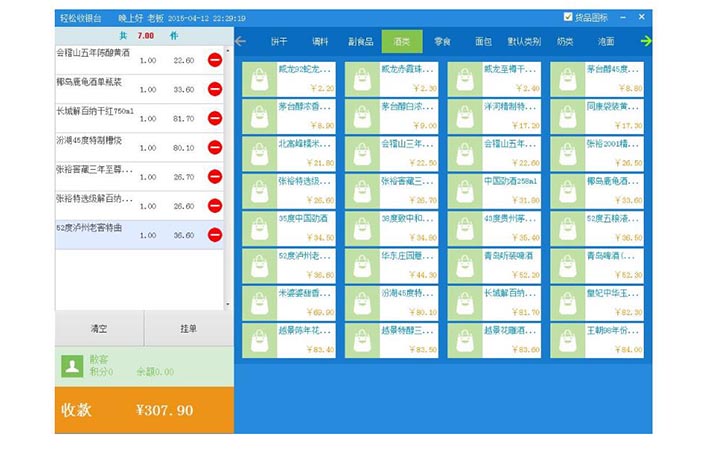
Task: Select cart row 汾湖45度特制糟烧
Action: pos(139,147)
